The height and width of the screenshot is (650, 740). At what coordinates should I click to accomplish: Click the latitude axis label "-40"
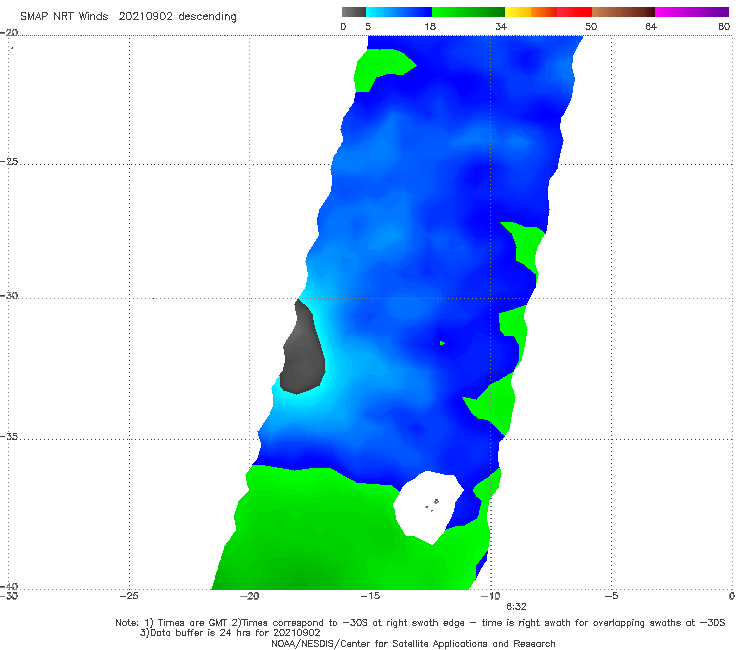(9, 586)
